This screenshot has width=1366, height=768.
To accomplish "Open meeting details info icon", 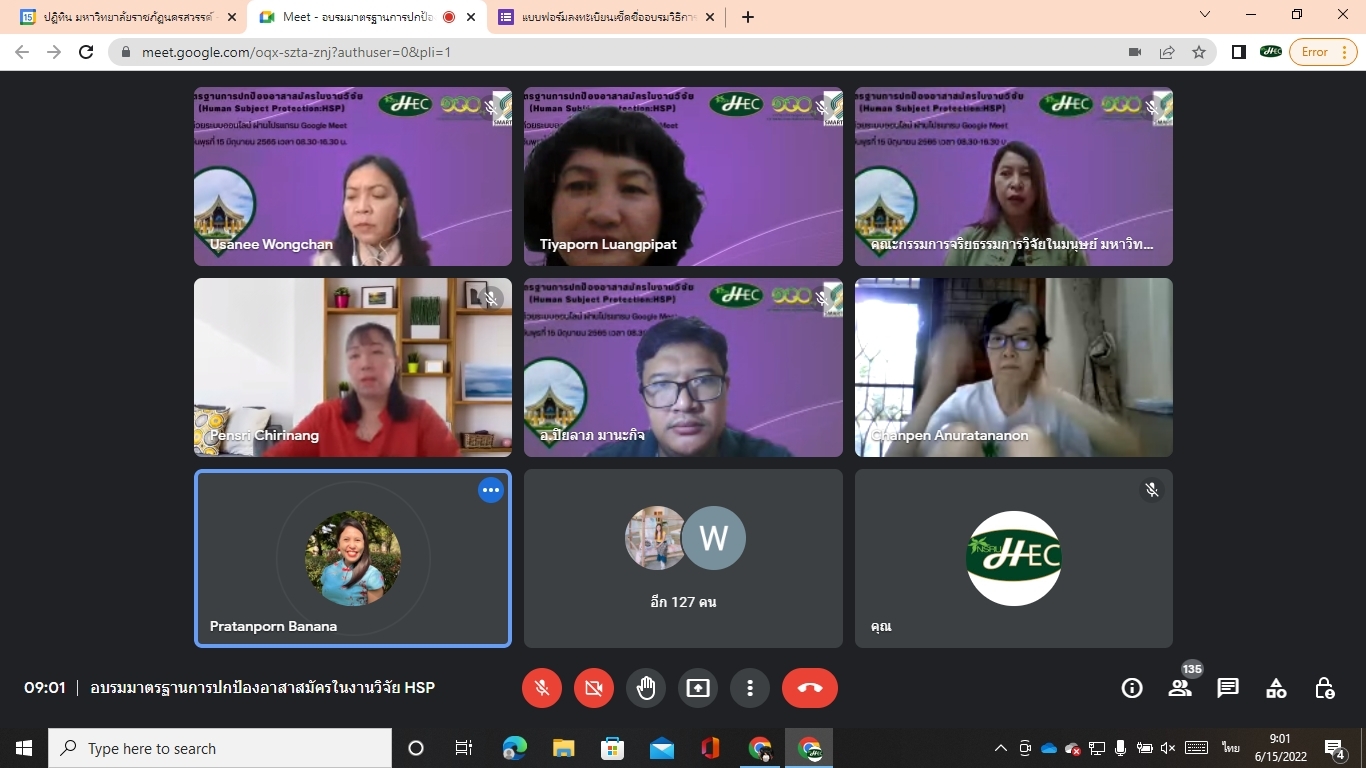I will (x=1132, y=688).
